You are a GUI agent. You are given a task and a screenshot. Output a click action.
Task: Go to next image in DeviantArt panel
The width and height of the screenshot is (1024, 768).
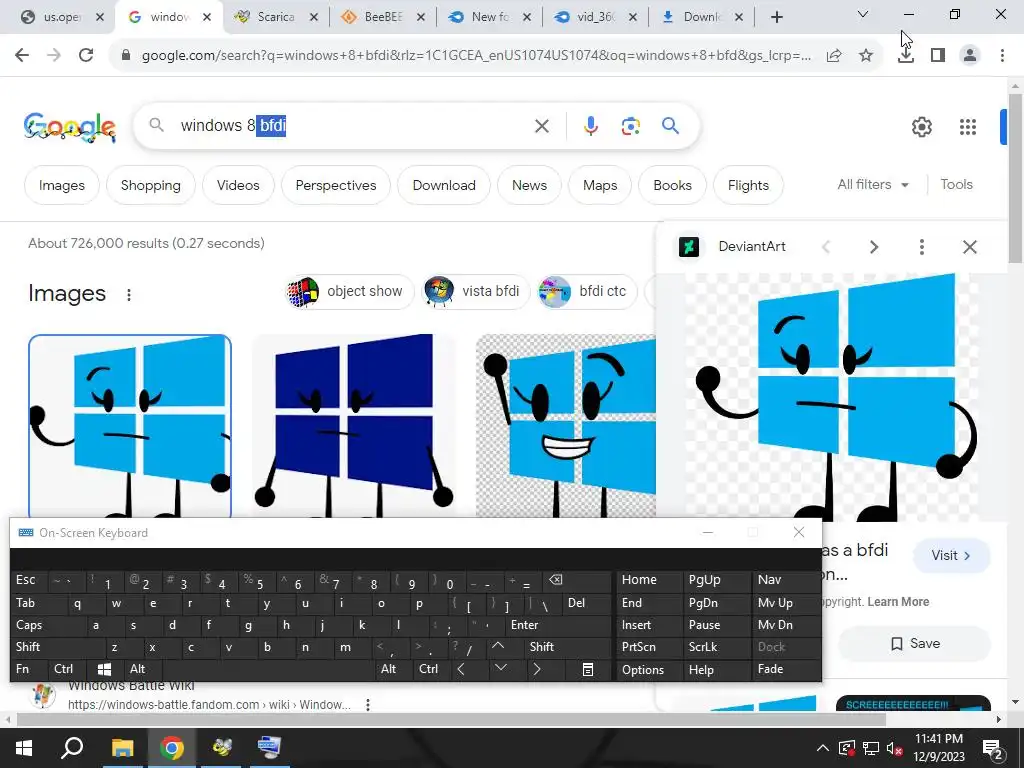click(874, 247)
